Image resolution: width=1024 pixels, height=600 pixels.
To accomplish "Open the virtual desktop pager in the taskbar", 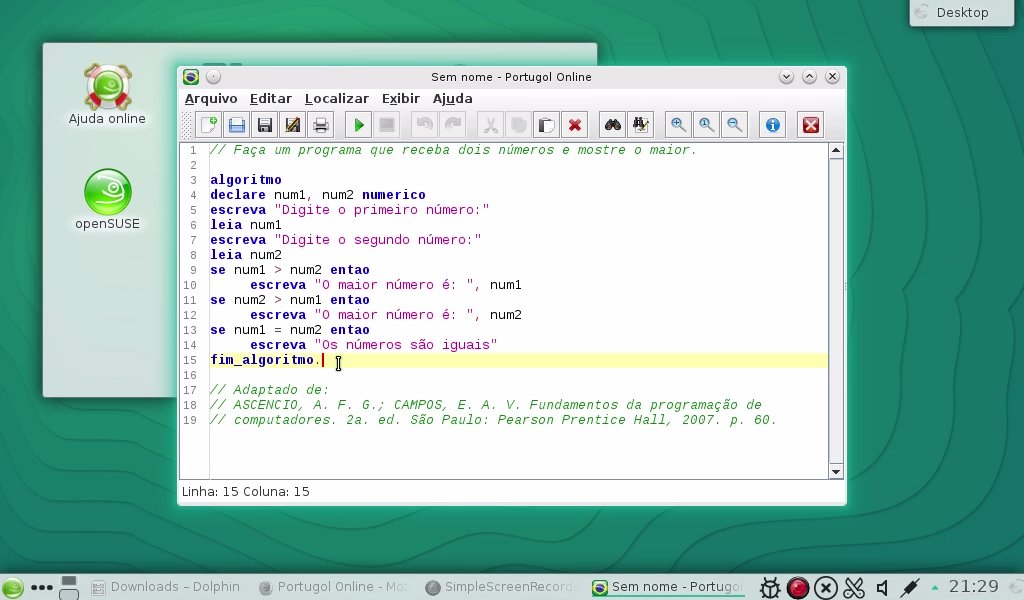I will click(x=69, y=587).
